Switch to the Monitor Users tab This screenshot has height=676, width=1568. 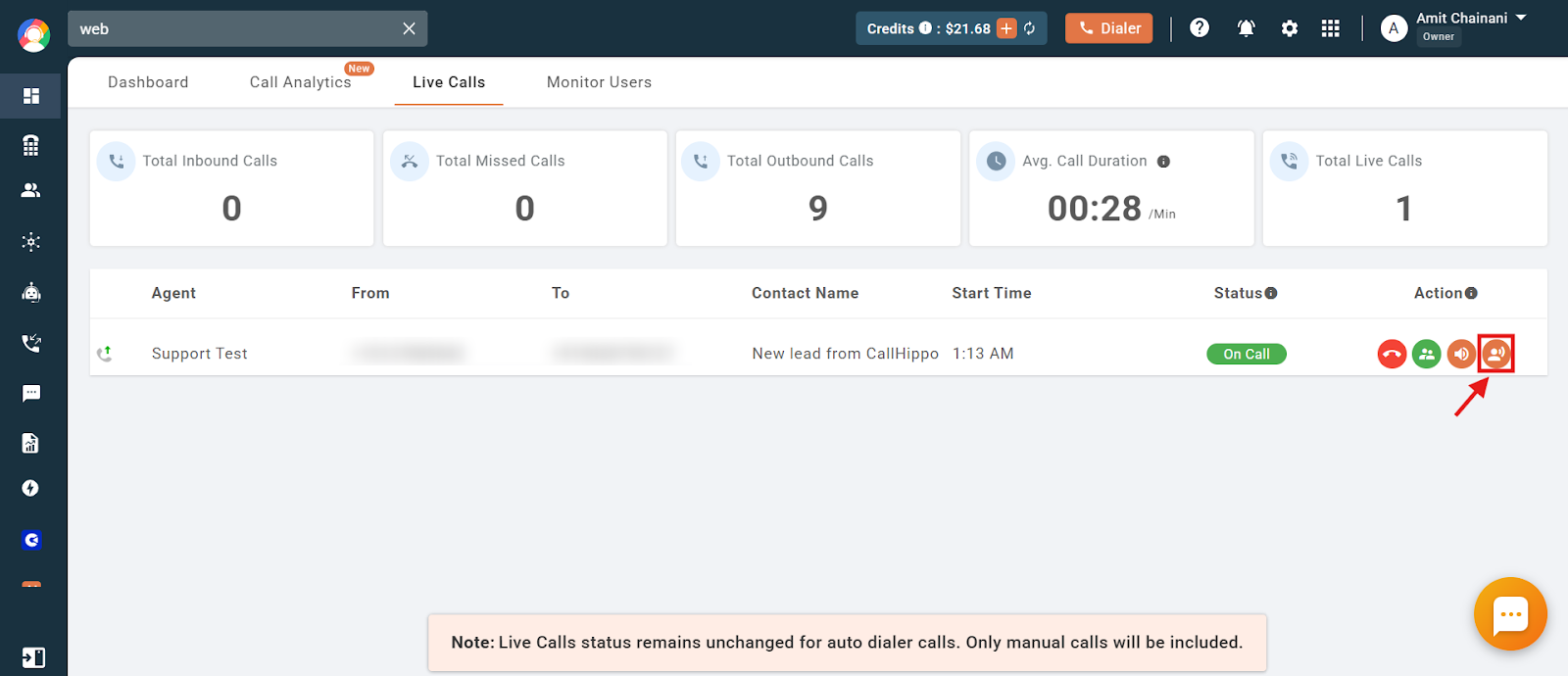(599, 82)
